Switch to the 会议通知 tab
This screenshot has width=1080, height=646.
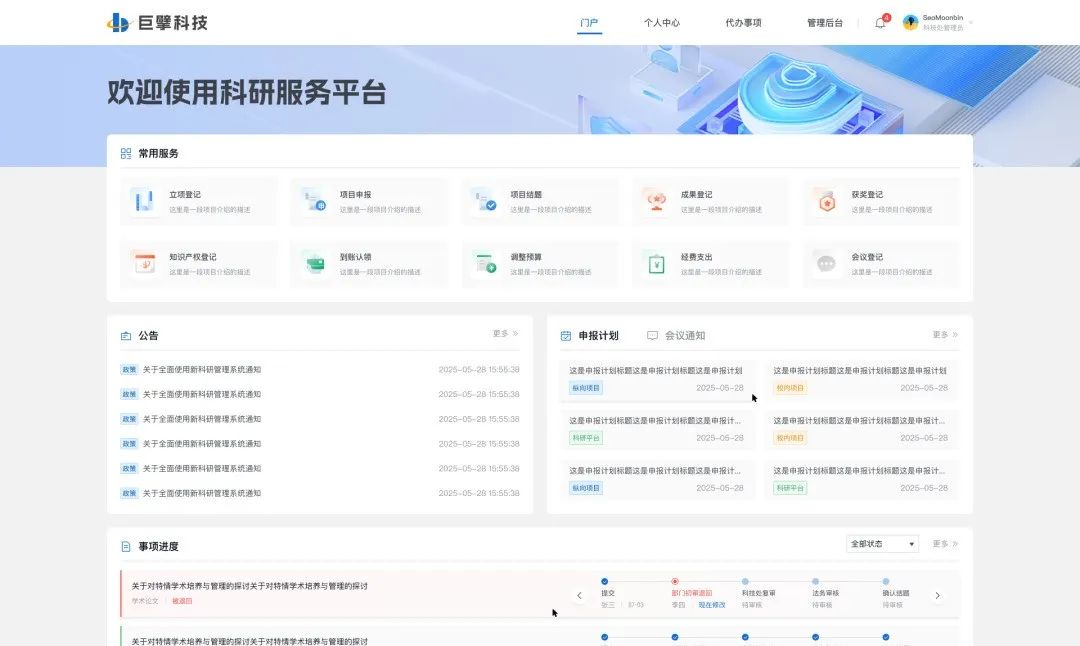684,336
